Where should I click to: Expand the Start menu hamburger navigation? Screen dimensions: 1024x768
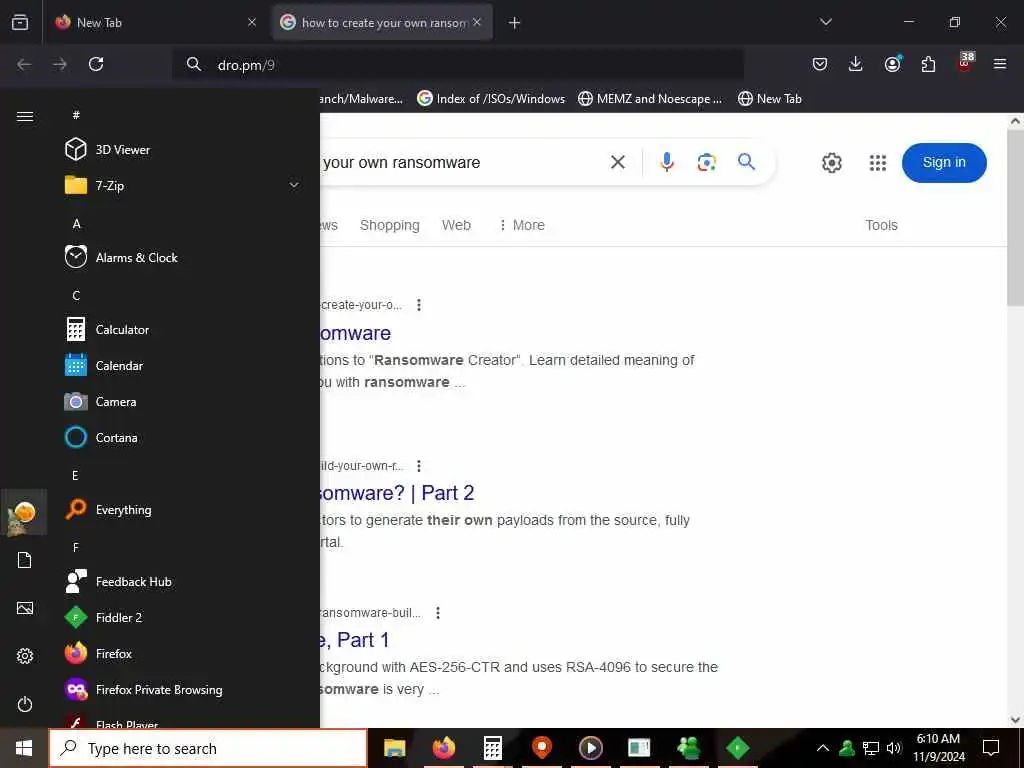tap(25, 116)
